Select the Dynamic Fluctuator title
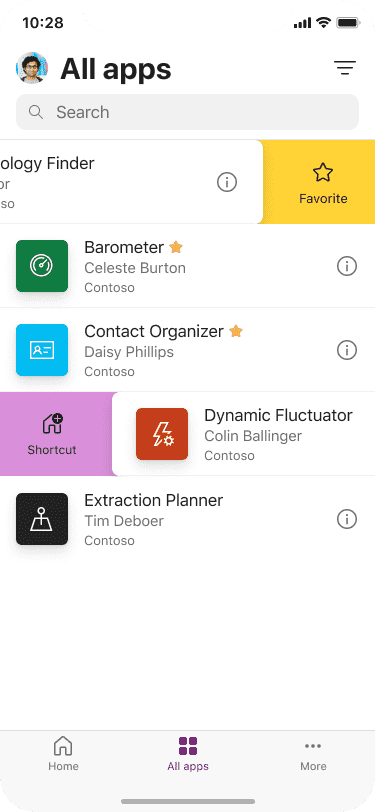375x812 pixels. point(278,415)
